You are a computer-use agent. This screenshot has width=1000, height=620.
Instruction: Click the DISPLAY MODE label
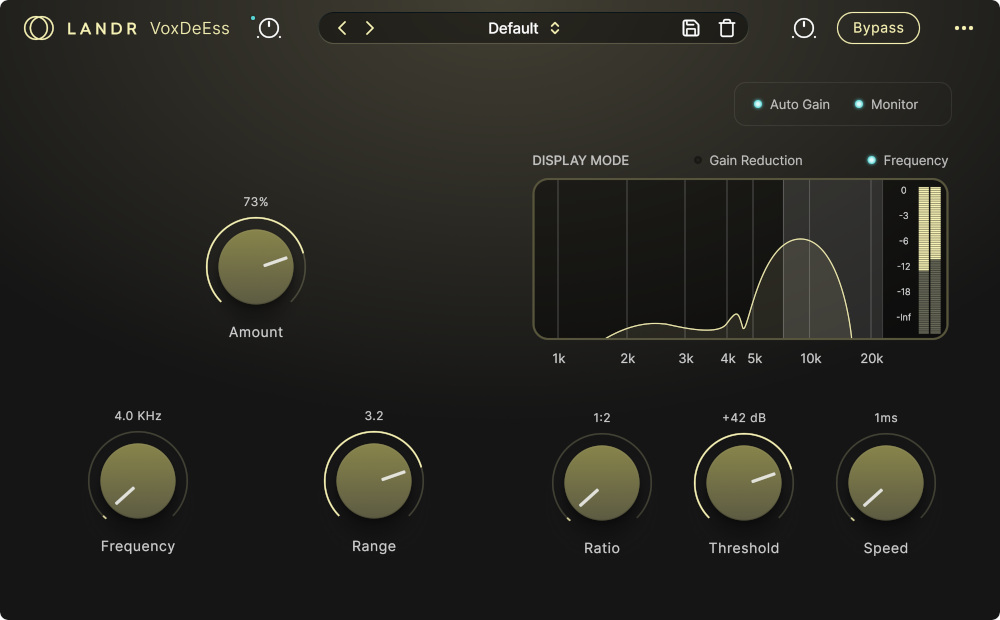click(580, 160)
